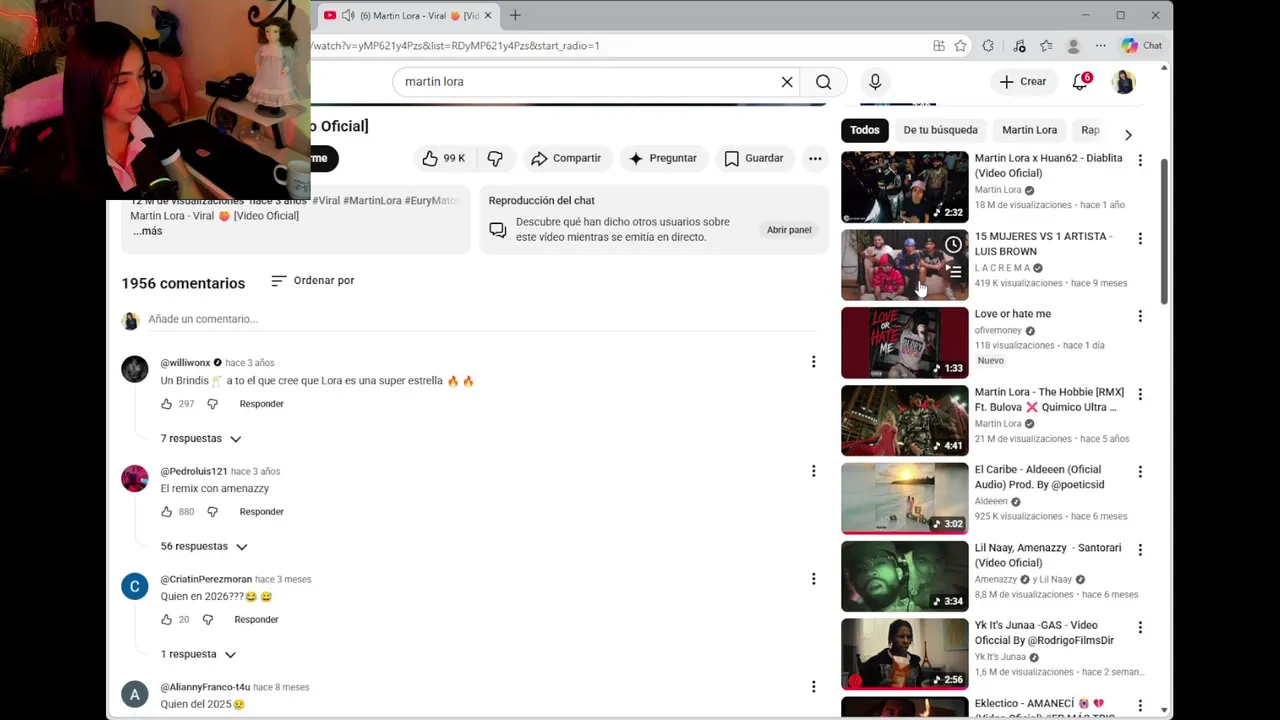Open a new browser tab
Image resolution: width=1280 pixels, height=720 pixels.
pyautogui.click(x=515, y=16)
